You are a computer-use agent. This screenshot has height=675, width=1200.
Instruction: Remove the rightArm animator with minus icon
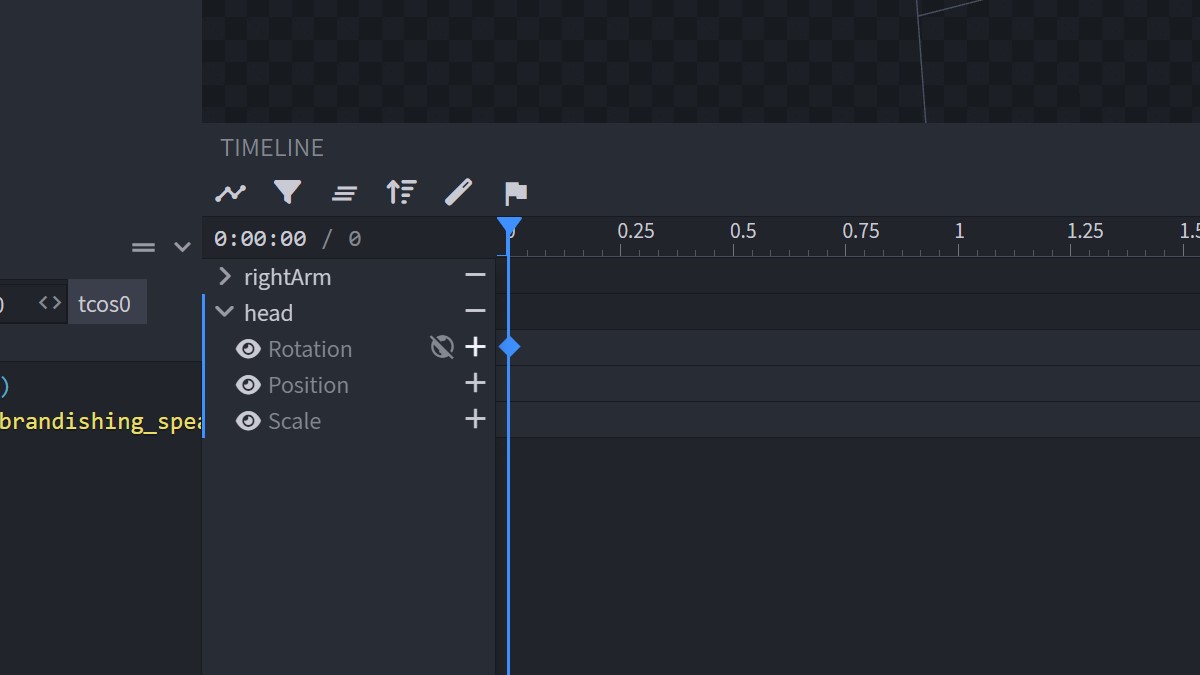tap(475, 275)
